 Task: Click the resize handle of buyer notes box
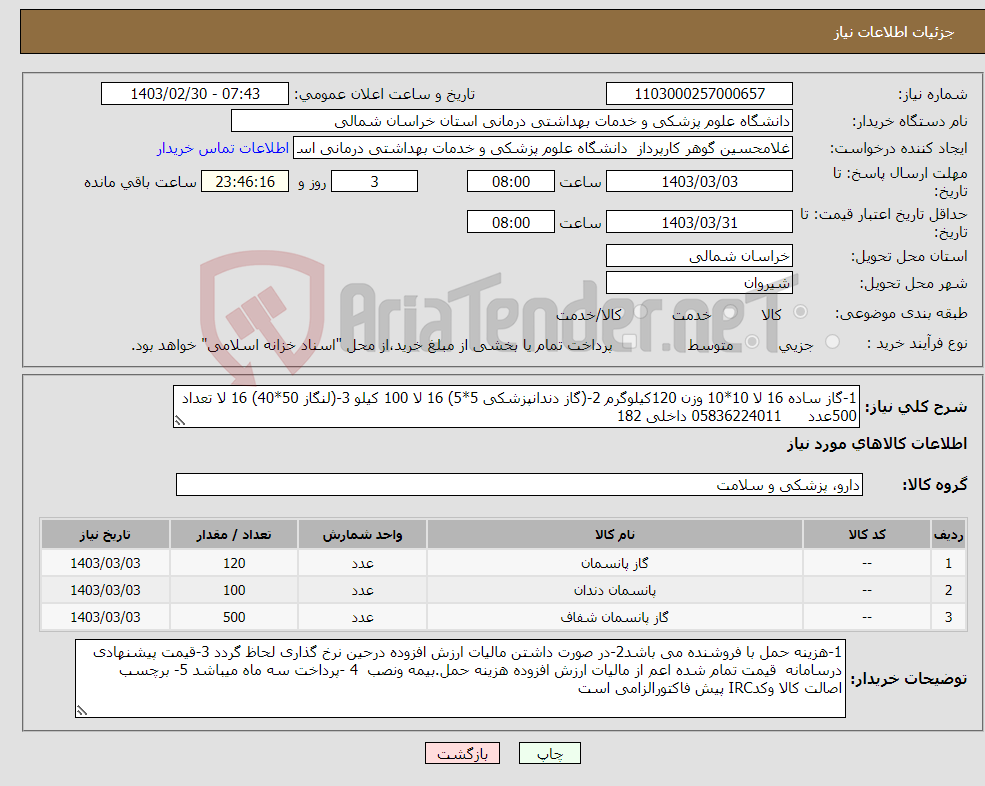click(x=82, y=711)
